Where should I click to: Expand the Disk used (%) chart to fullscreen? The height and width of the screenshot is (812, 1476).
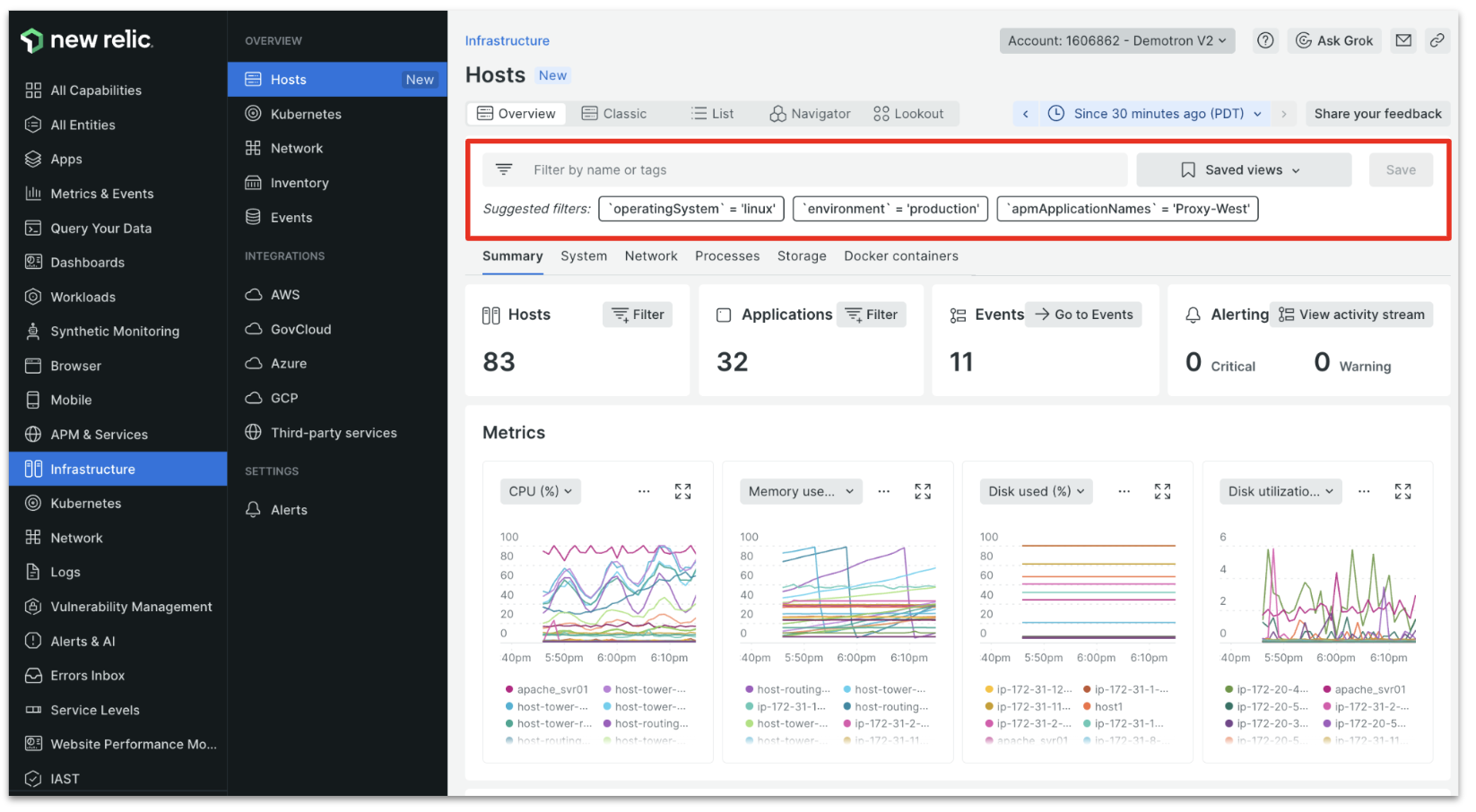pyautogui.click(x=1163, y=491)
